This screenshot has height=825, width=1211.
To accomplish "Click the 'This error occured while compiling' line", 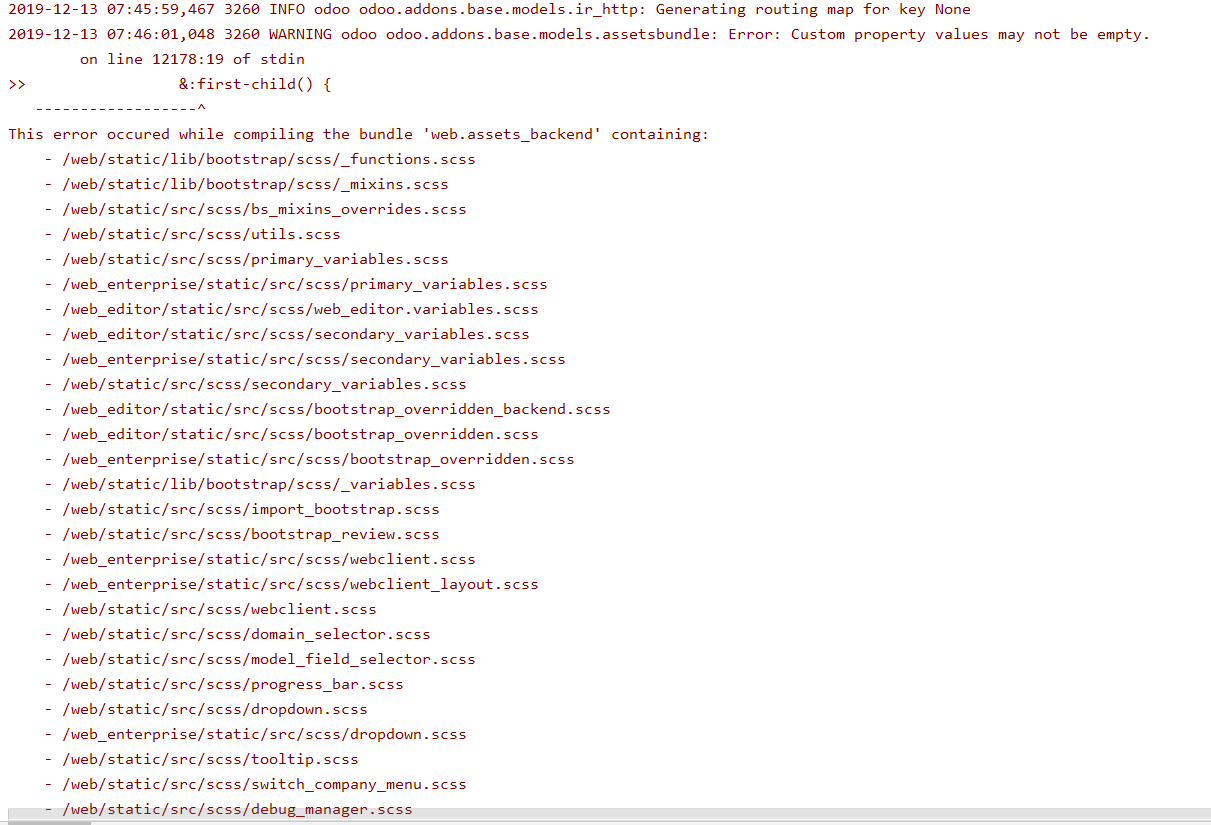I will pos(358,134).
